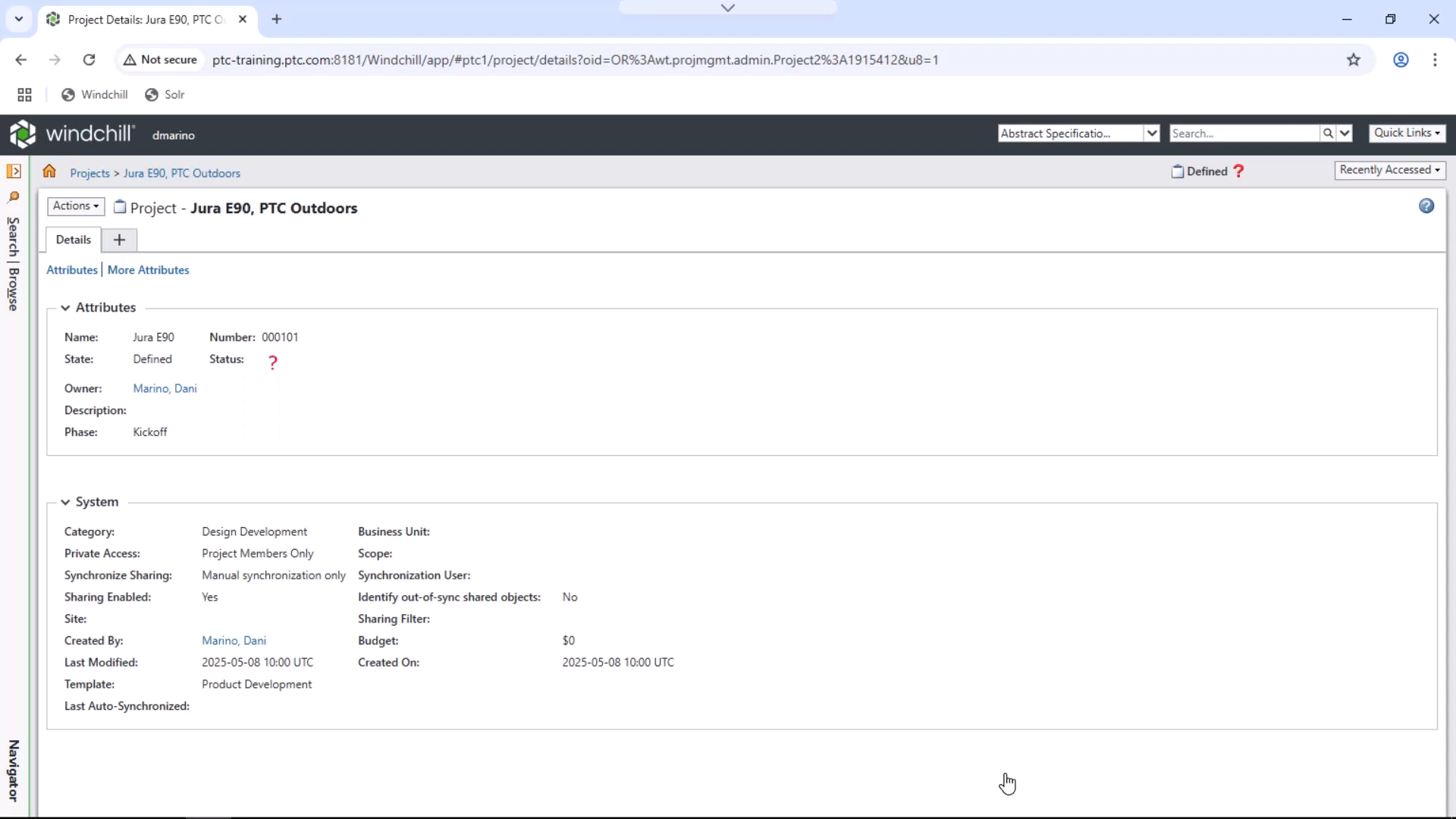
Task: Go forward in browser history
Action: point(55,60)
